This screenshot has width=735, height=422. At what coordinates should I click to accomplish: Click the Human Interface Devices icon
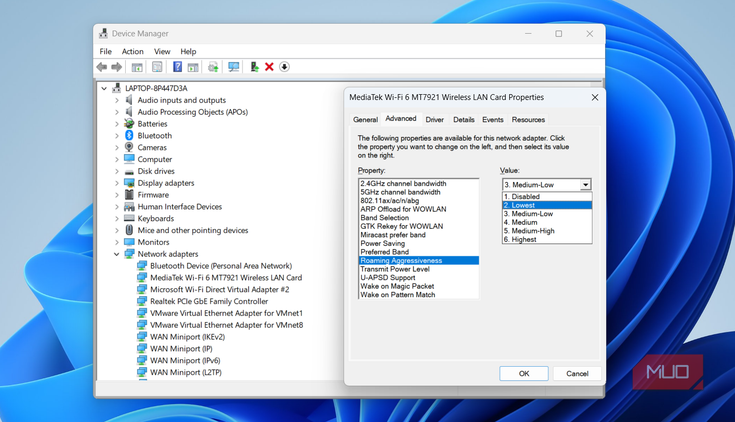click(129, 206)
